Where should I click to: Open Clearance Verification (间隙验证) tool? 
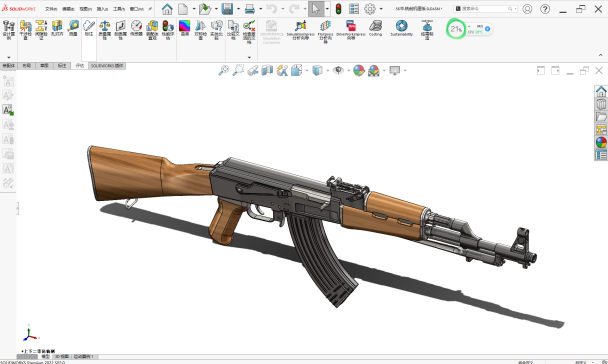click(41, 29)
